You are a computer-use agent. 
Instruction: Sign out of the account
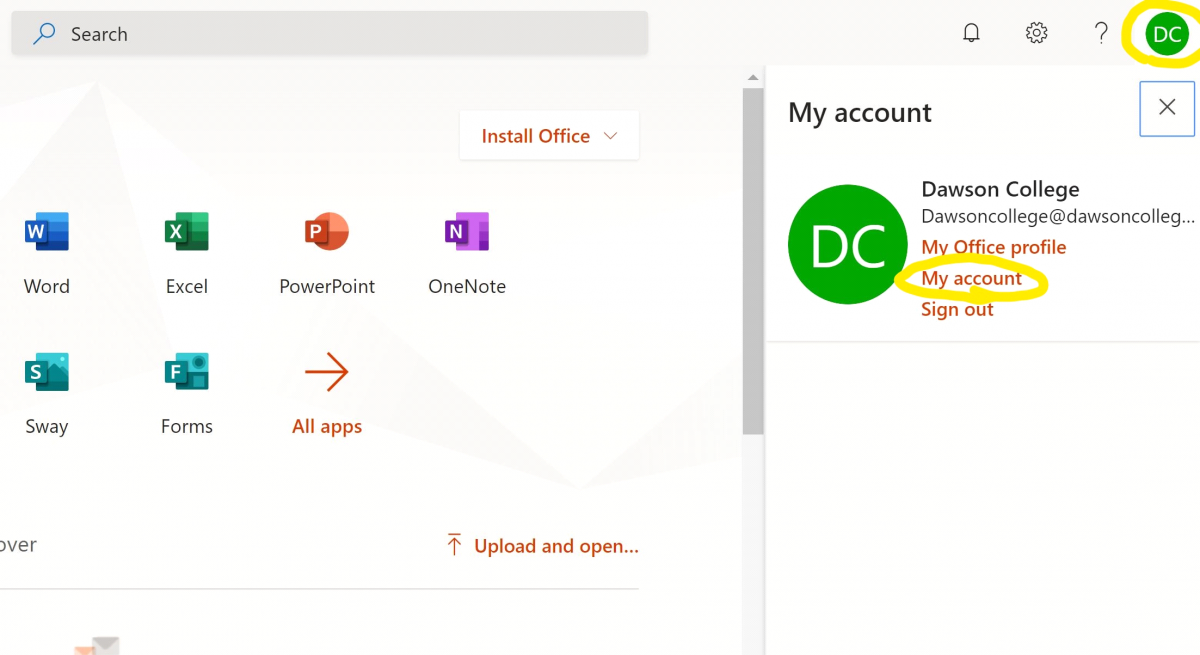957,309
